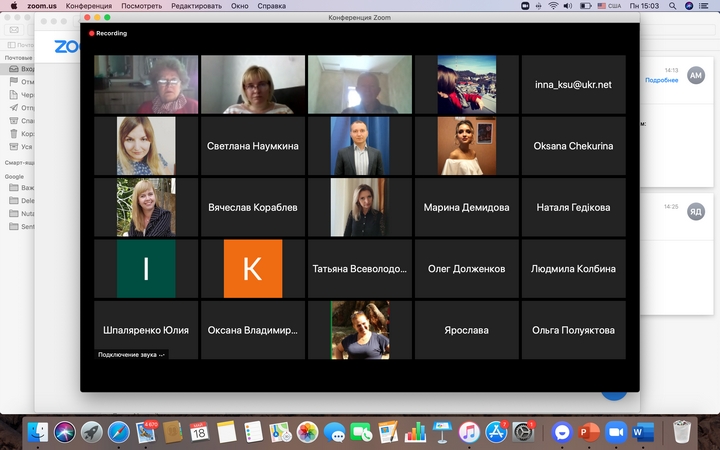Click the Wi-Fi status icon

[x=553, y=6]
